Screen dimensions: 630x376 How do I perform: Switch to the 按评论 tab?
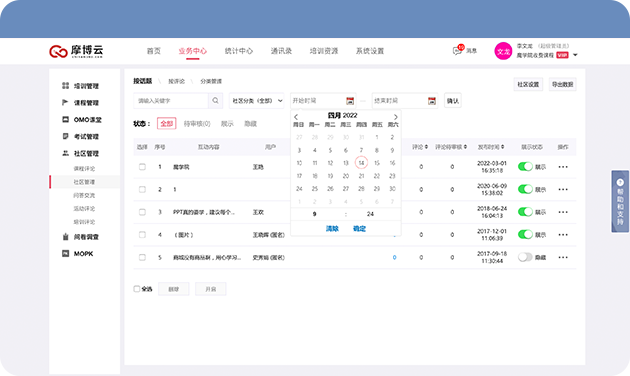coord(176,81)
